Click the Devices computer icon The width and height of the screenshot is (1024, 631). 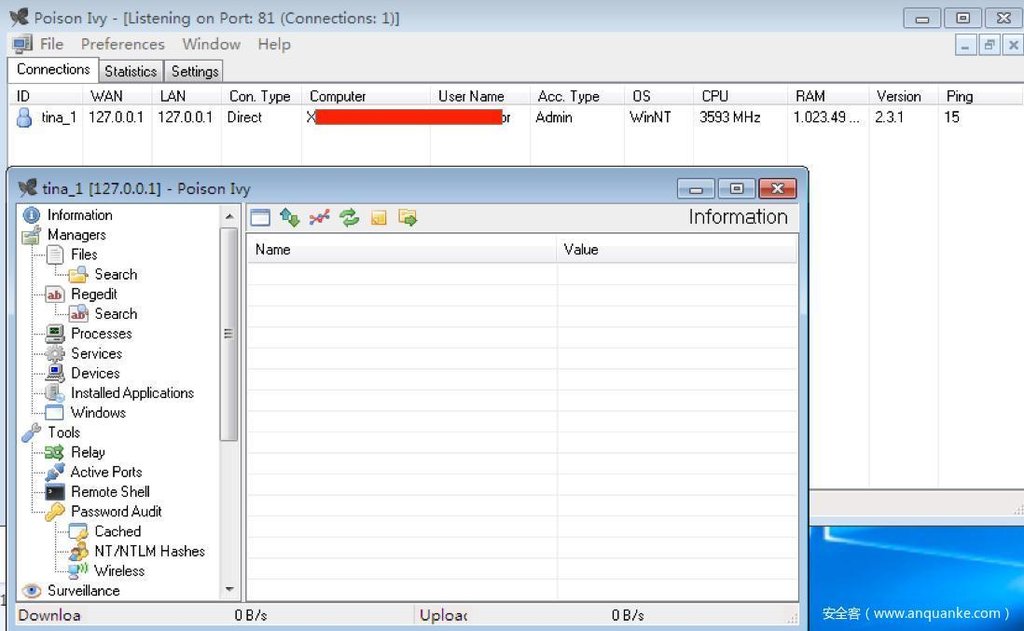pos(56,373)
